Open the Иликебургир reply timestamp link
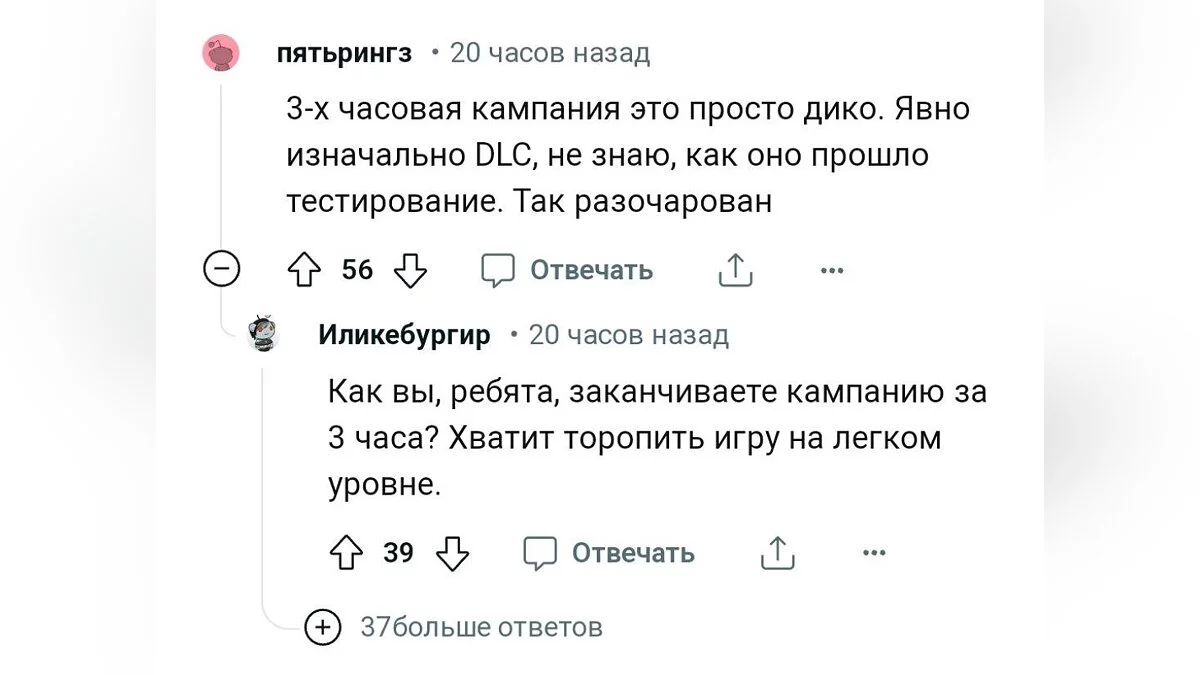Screen dimensions: 1200x675 pos(628,335)
